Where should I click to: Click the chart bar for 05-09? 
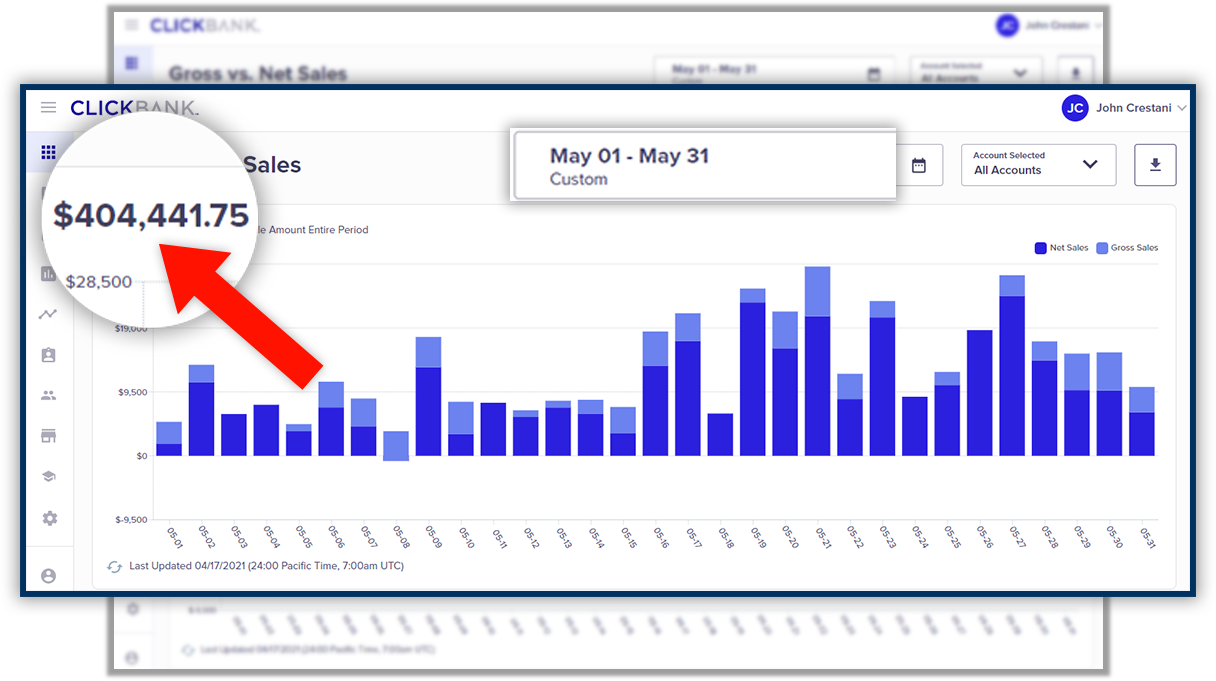[x=428, y=397]
